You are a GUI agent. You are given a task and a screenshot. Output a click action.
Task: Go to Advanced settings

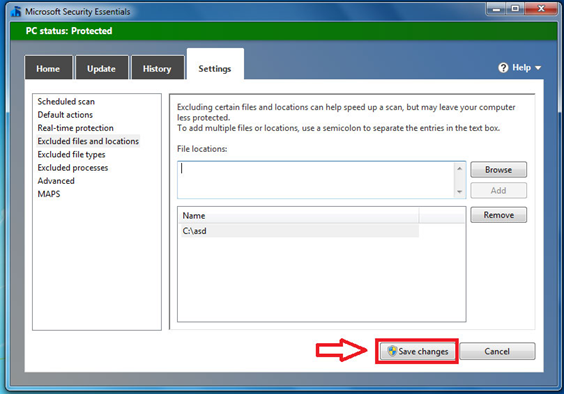point(56,181)
